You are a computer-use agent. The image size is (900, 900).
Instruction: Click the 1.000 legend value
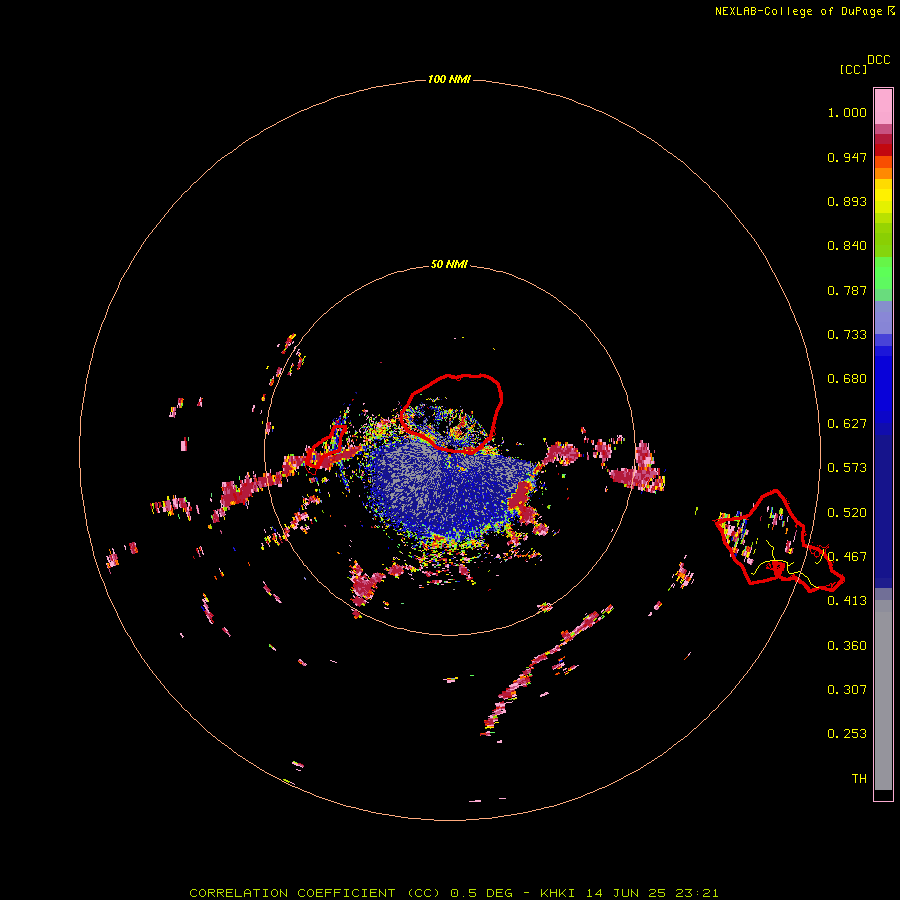(x=847, y=112)
